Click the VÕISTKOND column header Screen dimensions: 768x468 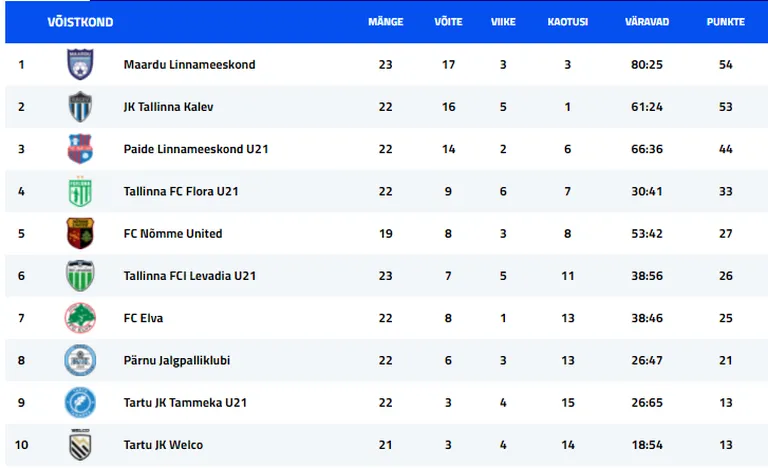(x=80, y=22)
